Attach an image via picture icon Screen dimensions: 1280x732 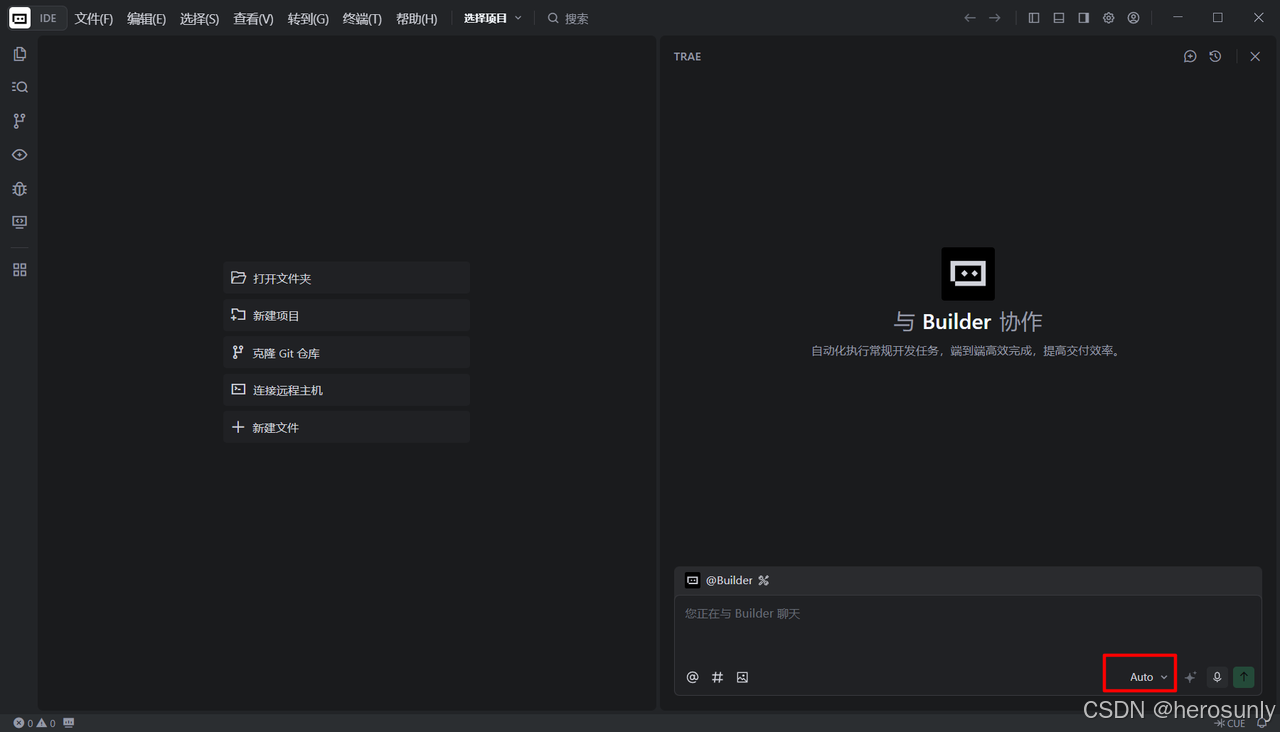(x=742, y=677)
